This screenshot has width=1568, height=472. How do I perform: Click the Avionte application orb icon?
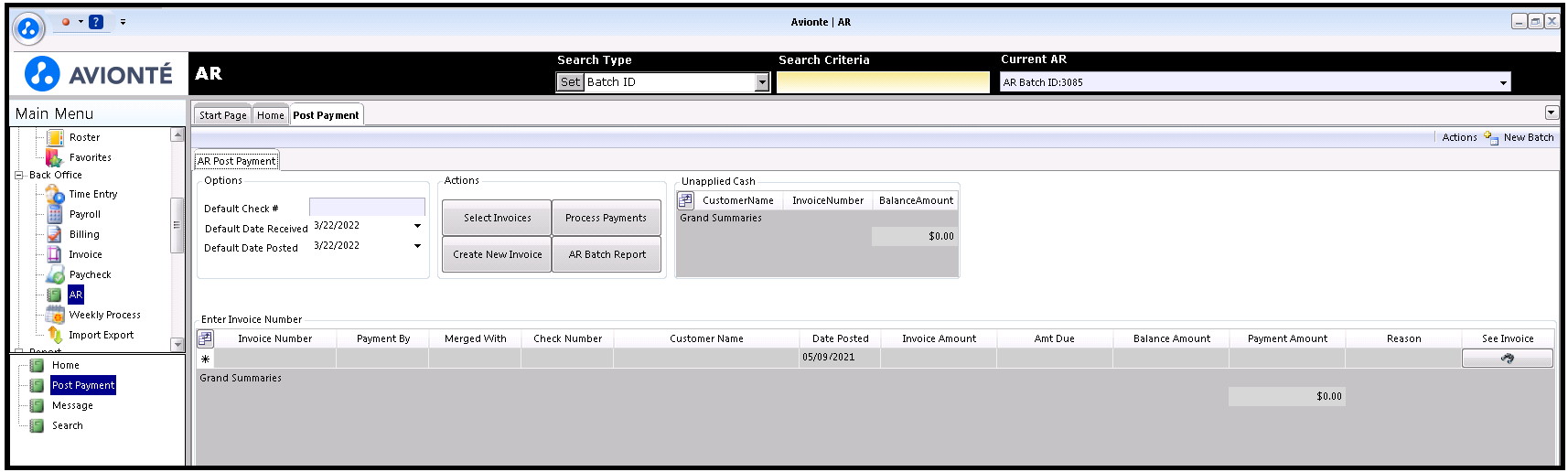(29, 28)
